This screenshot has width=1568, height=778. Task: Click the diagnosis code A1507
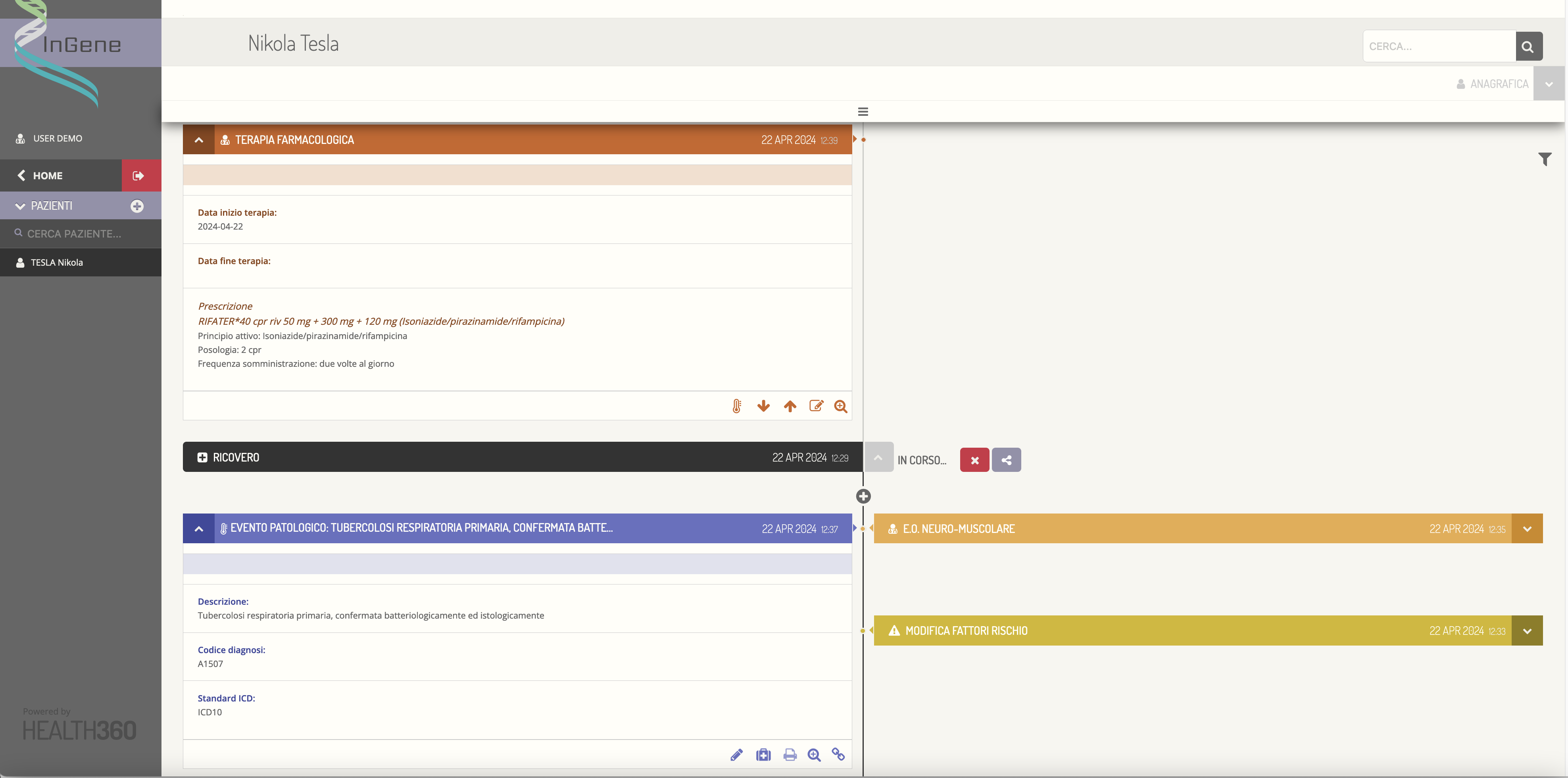click(211, 664)
